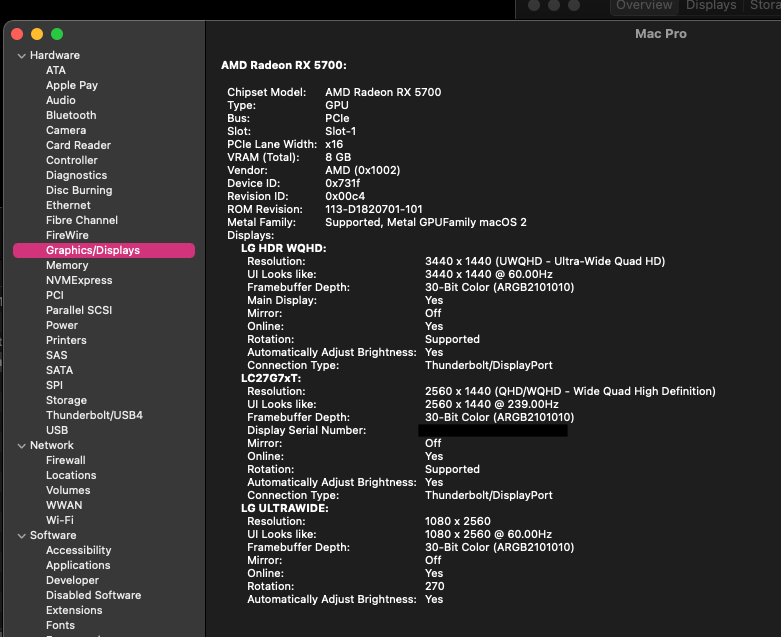This screenshot has height=637, width=781.
Task: Open Wi-Fi under Network
Action: [60, 520]
